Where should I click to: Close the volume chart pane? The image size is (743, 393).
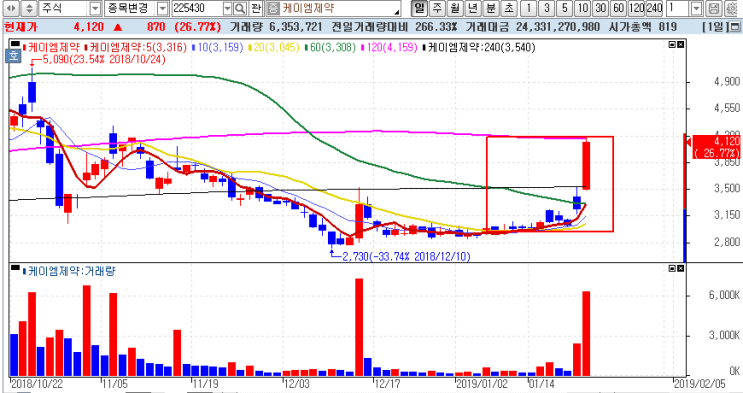tap(680, 269)
